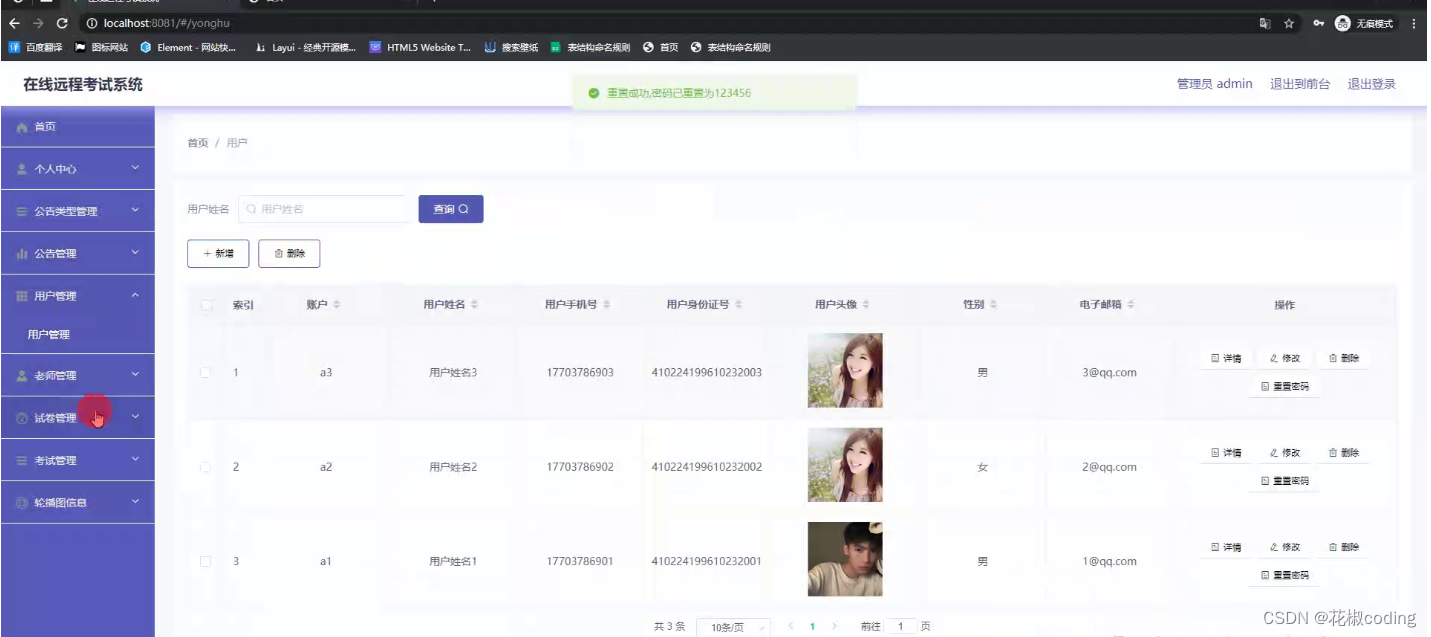Viewport: 1431px width, 637px height.
Task: Sort by the 用户手机号 column arrows
Action: pos(607,304)
